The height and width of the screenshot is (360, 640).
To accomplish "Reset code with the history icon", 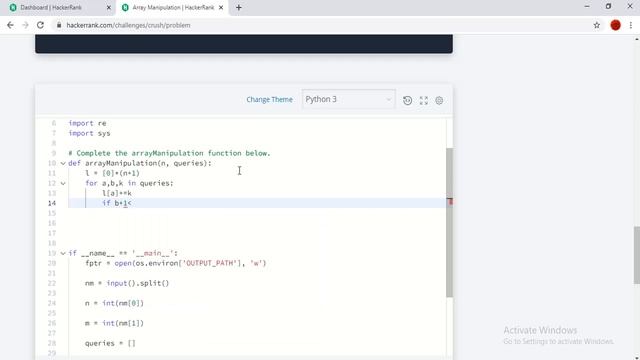I will (407, 100).
